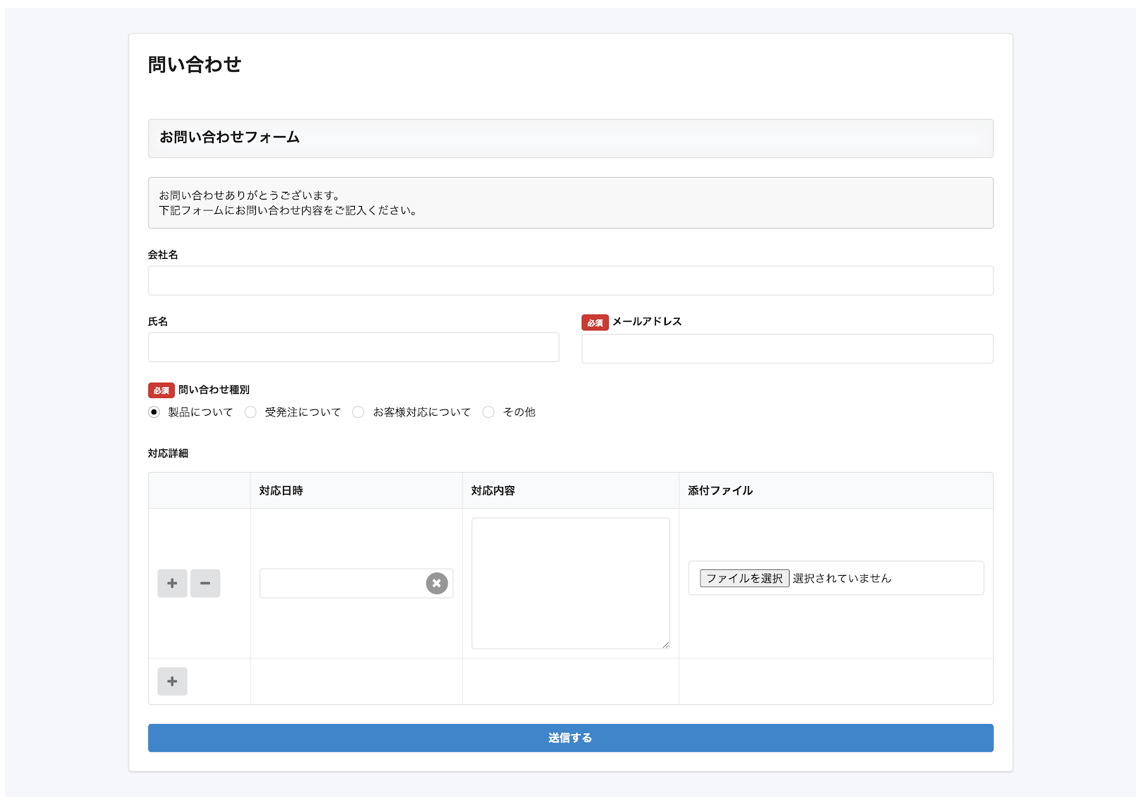The height and width of the screenshot is (804, 1142).
Task: Open the 対応日時 date input field
Action: 342,583
